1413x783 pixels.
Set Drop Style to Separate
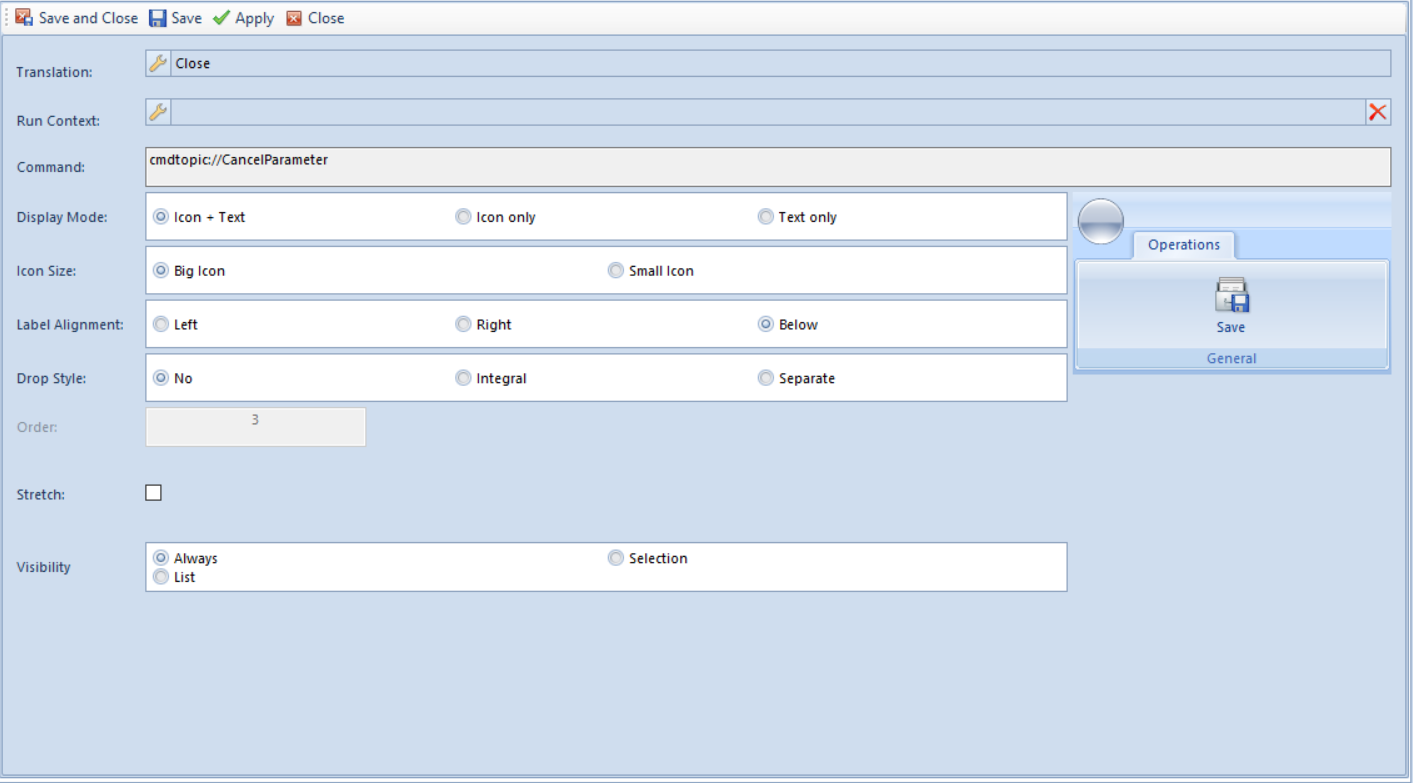(766, 379)
